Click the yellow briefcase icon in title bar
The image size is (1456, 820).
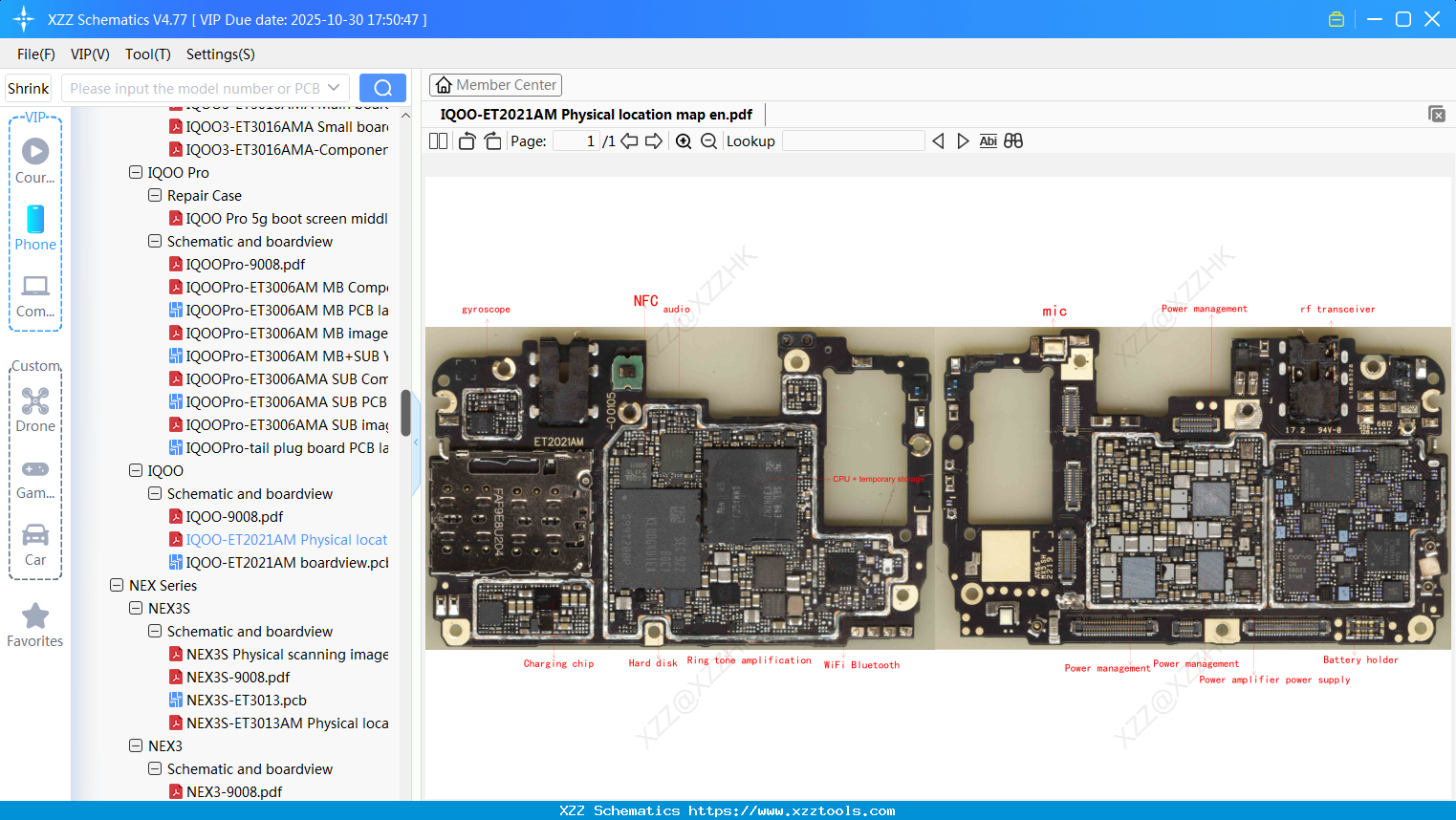tap(1336, 19)
